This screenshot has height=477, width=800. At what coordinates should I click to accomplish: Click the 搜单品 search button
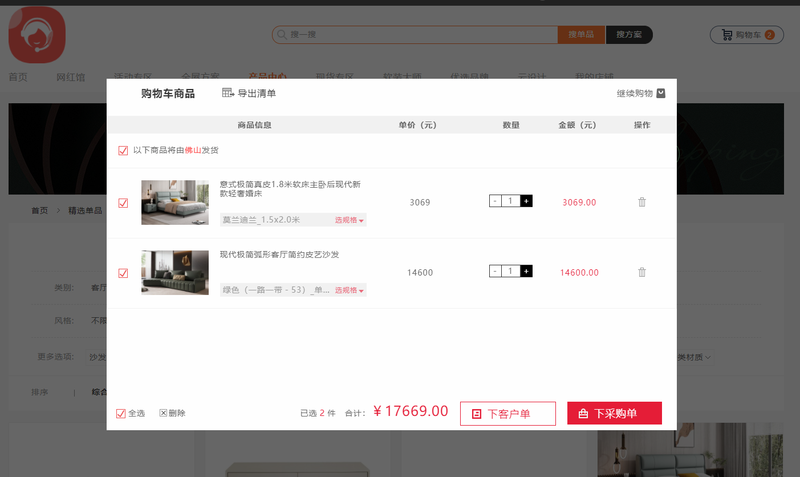[x=581, y=35]
